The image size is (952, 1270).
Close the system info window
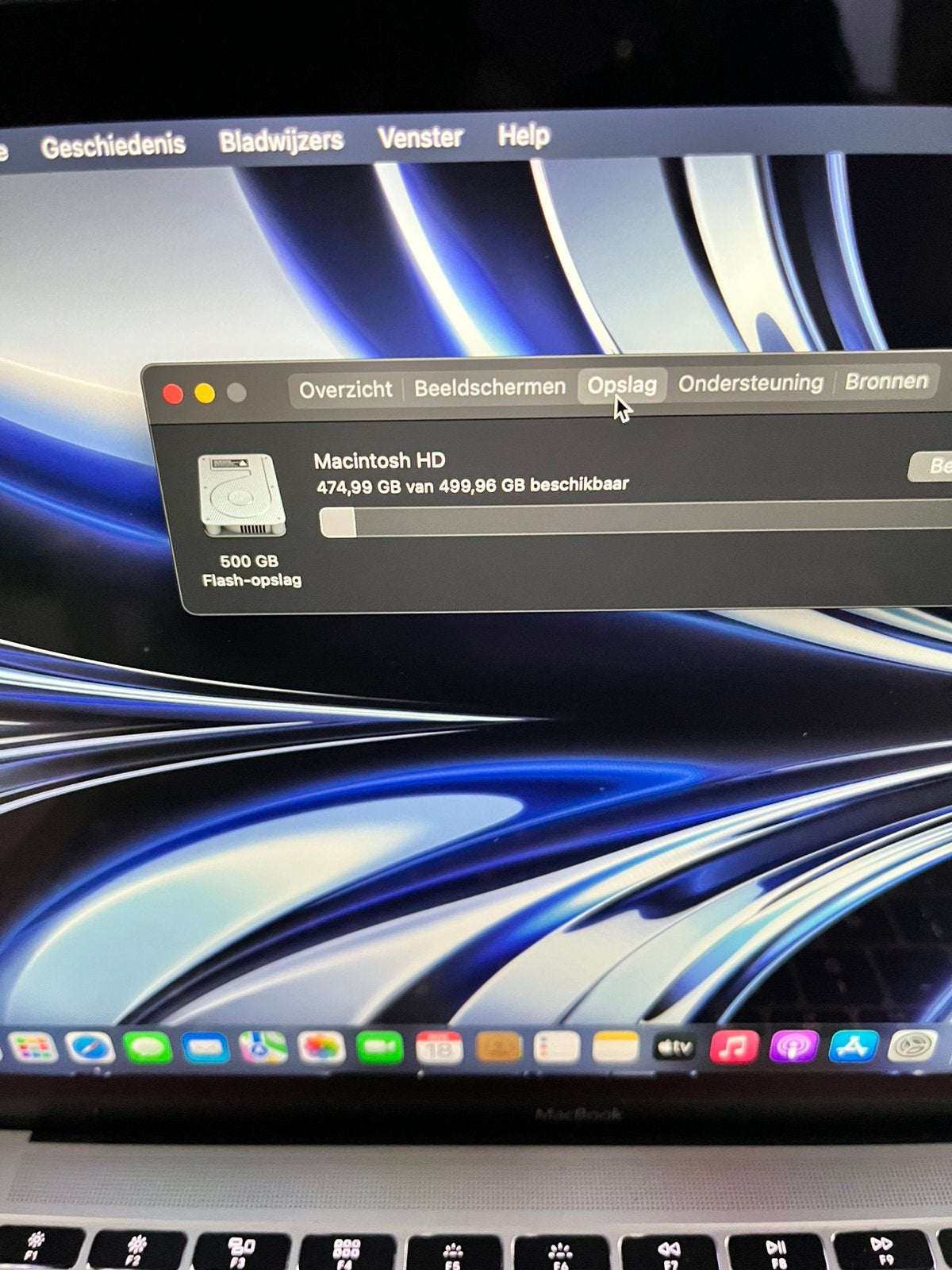pos(172,394)
